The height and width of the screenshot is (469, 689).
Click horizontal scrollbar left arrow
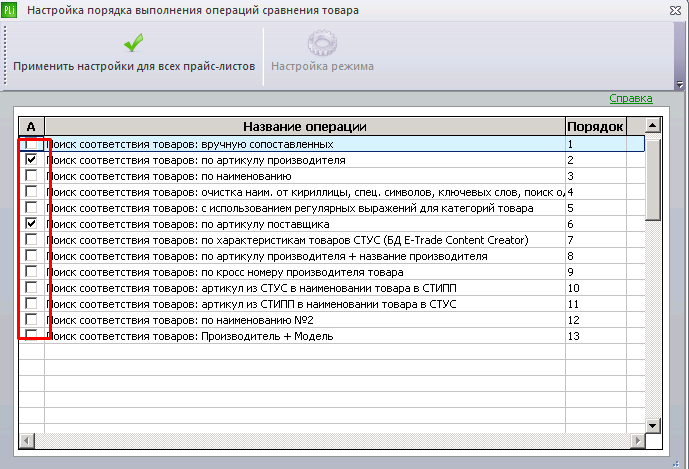pos(27,440)
